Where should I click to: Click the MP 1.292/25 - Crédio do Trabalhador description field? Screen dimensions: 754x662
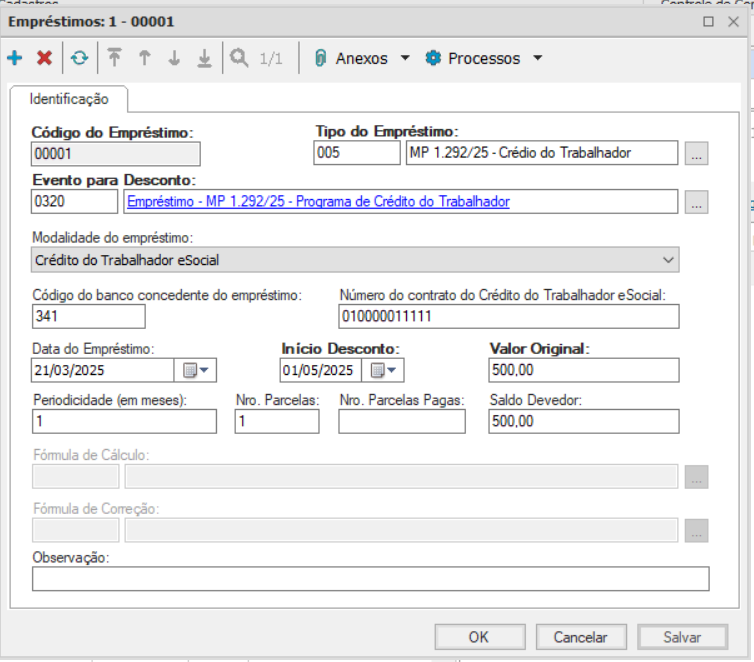coord(542,153)
